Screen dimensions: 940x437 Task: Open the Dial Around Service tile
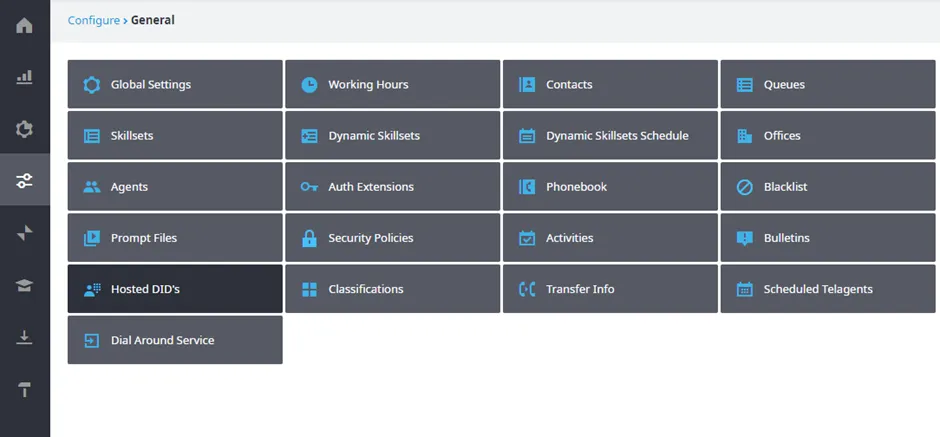coord(175,340)
